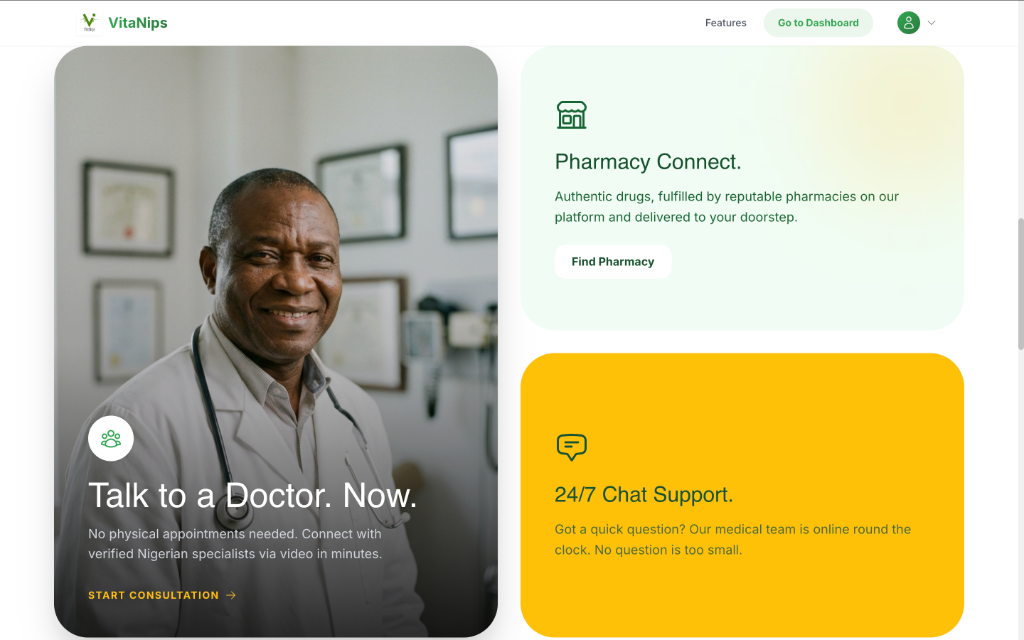Open the user profile avatar icon
This screenshot has height=640, width=1024.
[908, 23]
